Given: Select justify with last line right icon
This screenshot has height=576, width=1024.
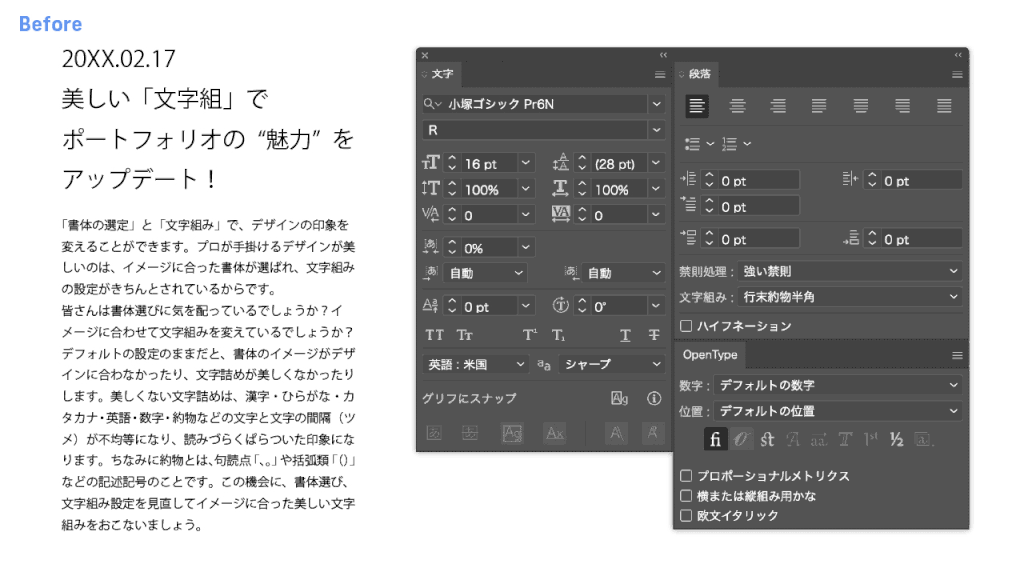Looking at the screenshot, I should coord(903,106).
